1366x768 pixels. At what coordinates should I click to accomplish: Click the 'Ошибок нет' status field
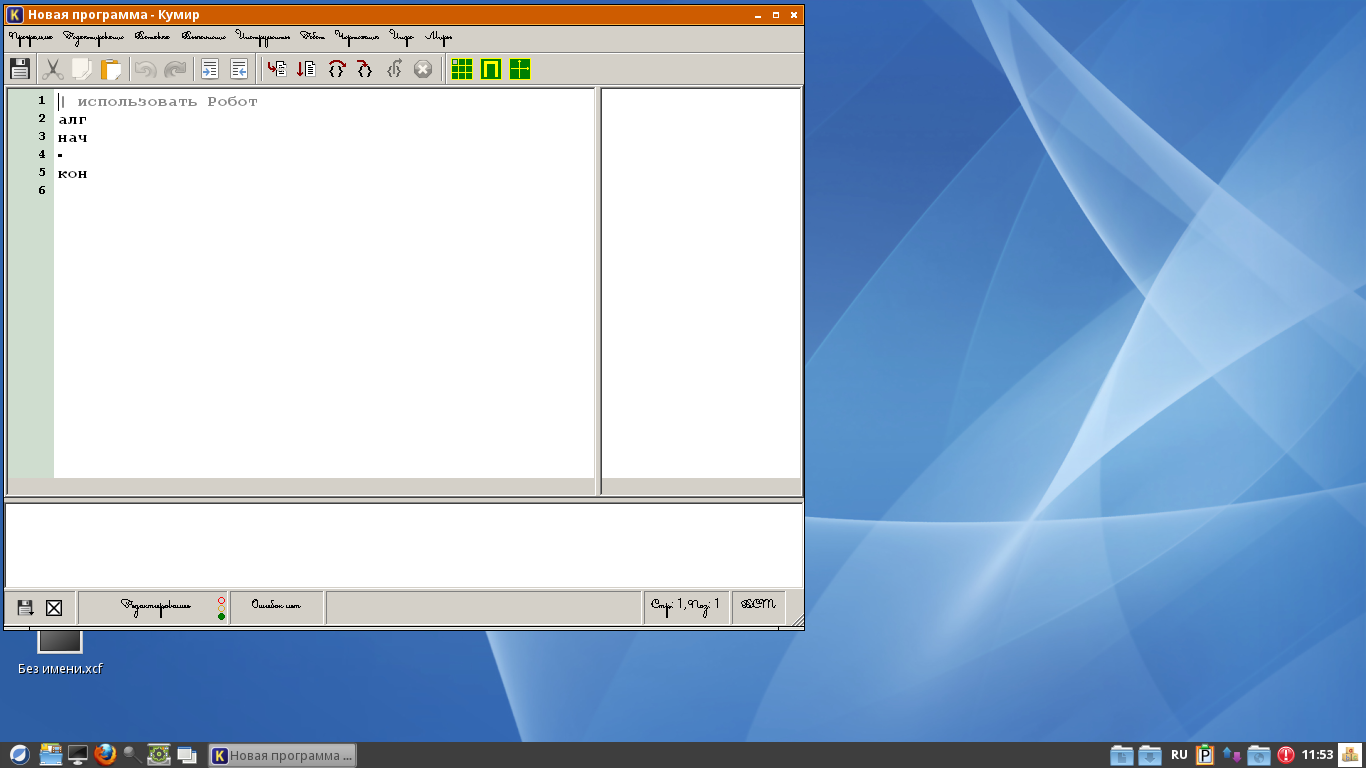277,607
